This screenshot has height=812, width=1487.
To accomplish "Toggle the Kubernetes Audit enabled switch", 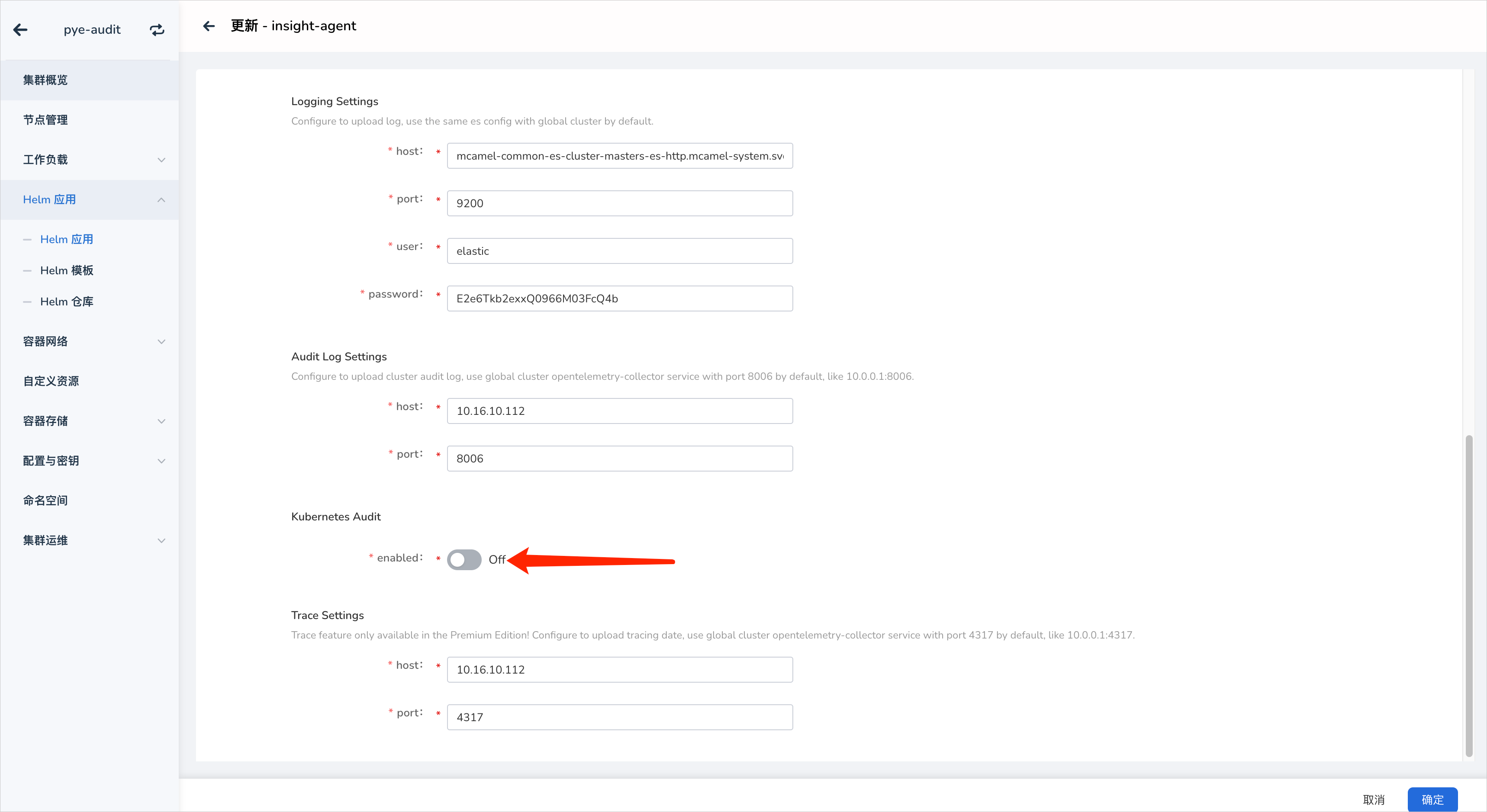I will click(464, 559).
